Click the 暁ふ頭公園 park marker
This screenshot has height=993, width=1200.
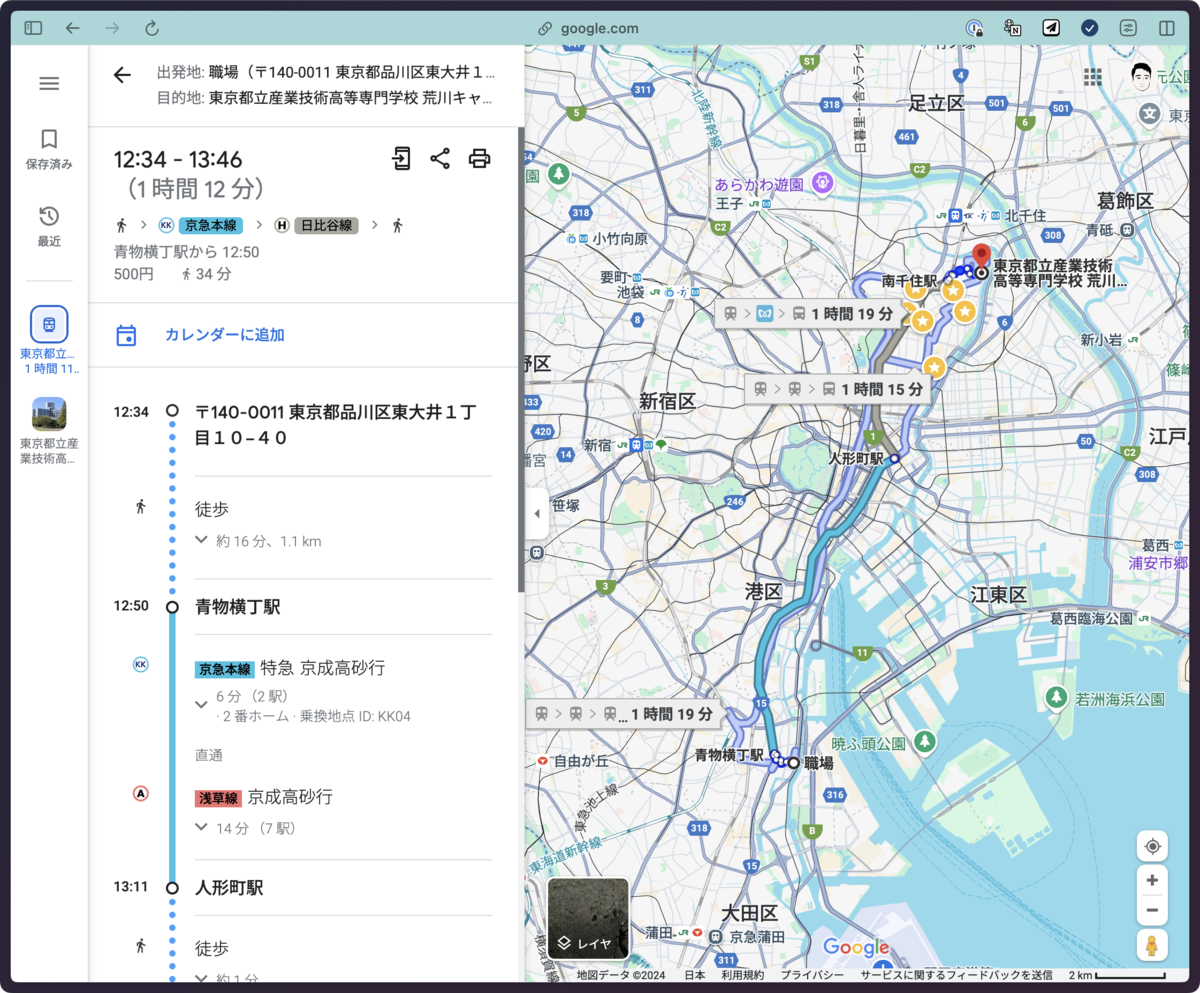[x=925, y=741]
